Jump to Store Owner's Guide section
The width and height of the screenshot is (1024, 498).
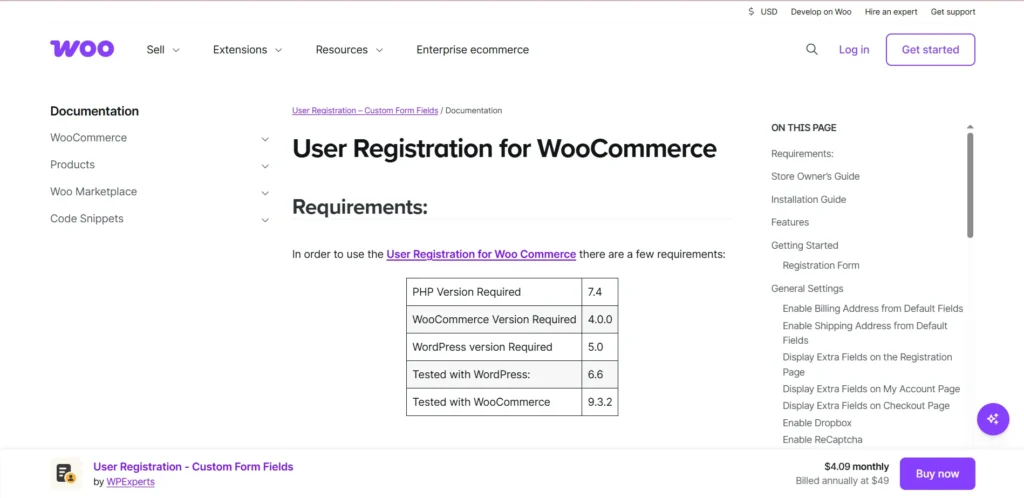pos(815,176)
